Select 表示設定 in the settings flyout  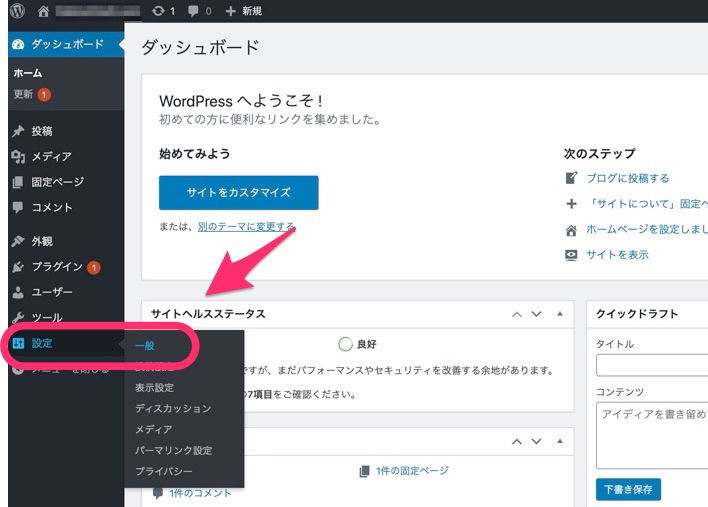[x=154, y=388]
